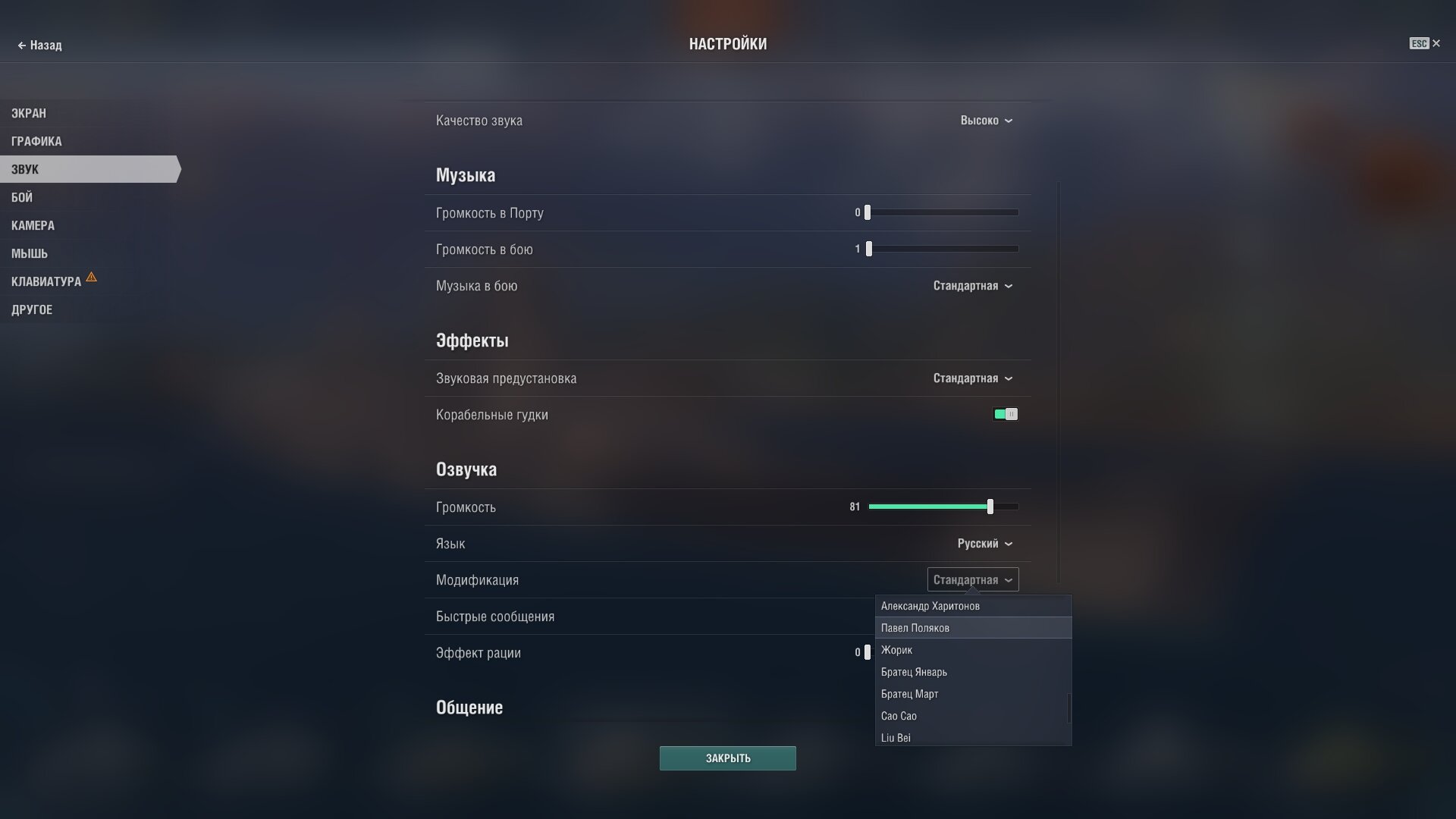Screen dimensions: 1456x819
Task: Open the Звуковая предустановка dropdown
Action: pyautogui.click(x=973, y=378)
